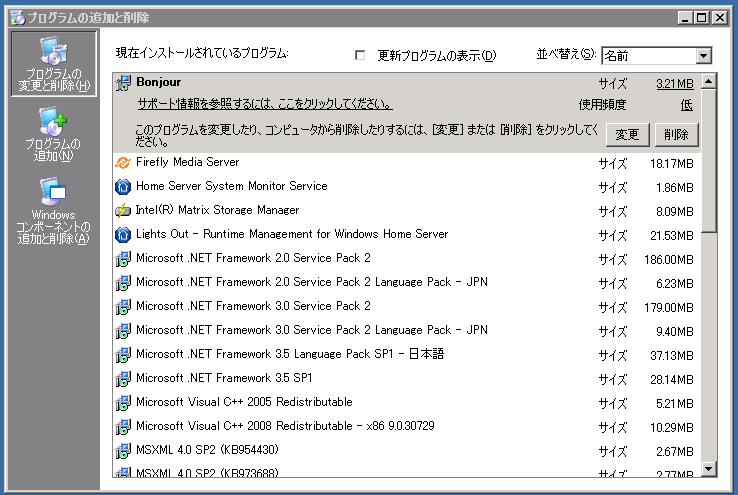
Task: Click size 21.53MB of Lights Out
Action: pos(672,236)
